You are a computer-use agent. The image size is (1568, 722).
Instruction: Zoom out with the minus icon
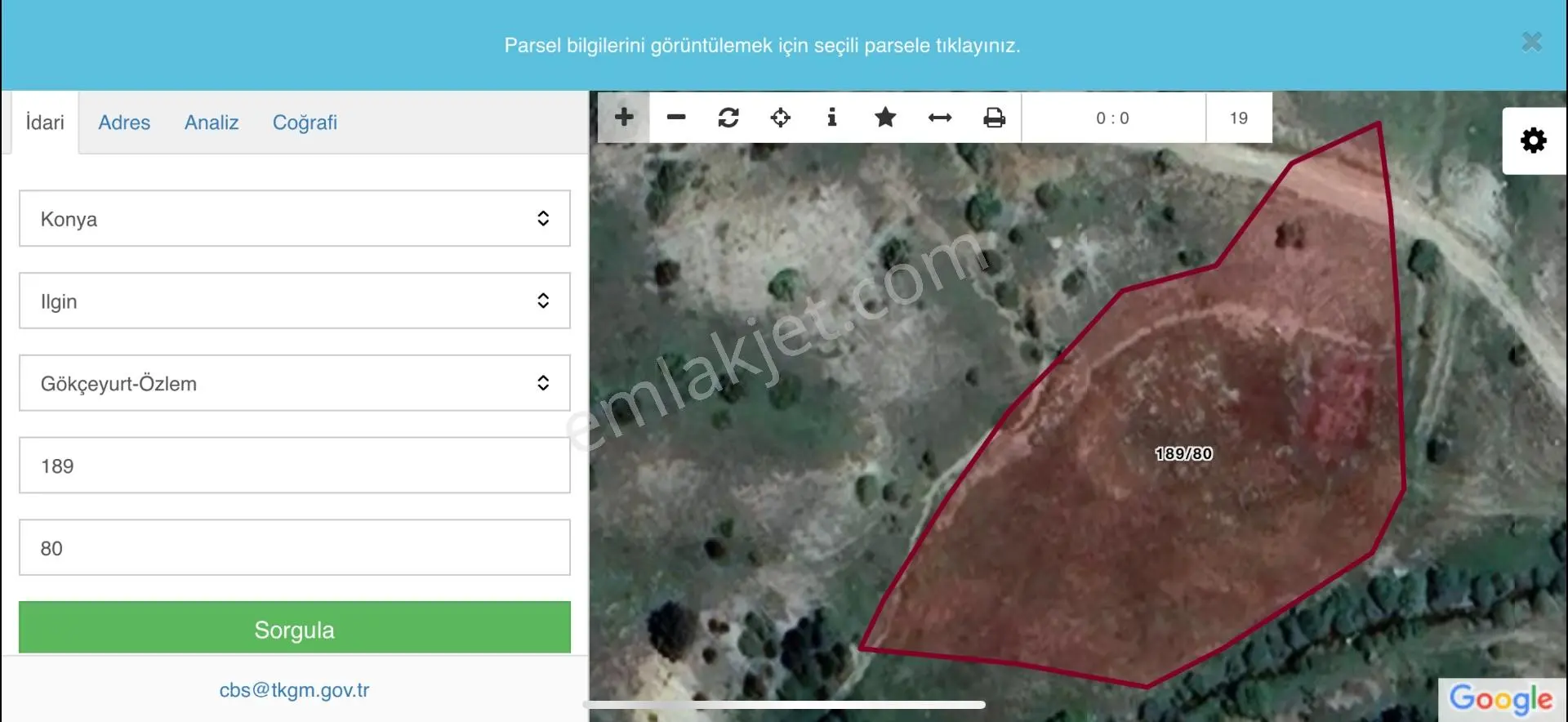click(676, 118)
